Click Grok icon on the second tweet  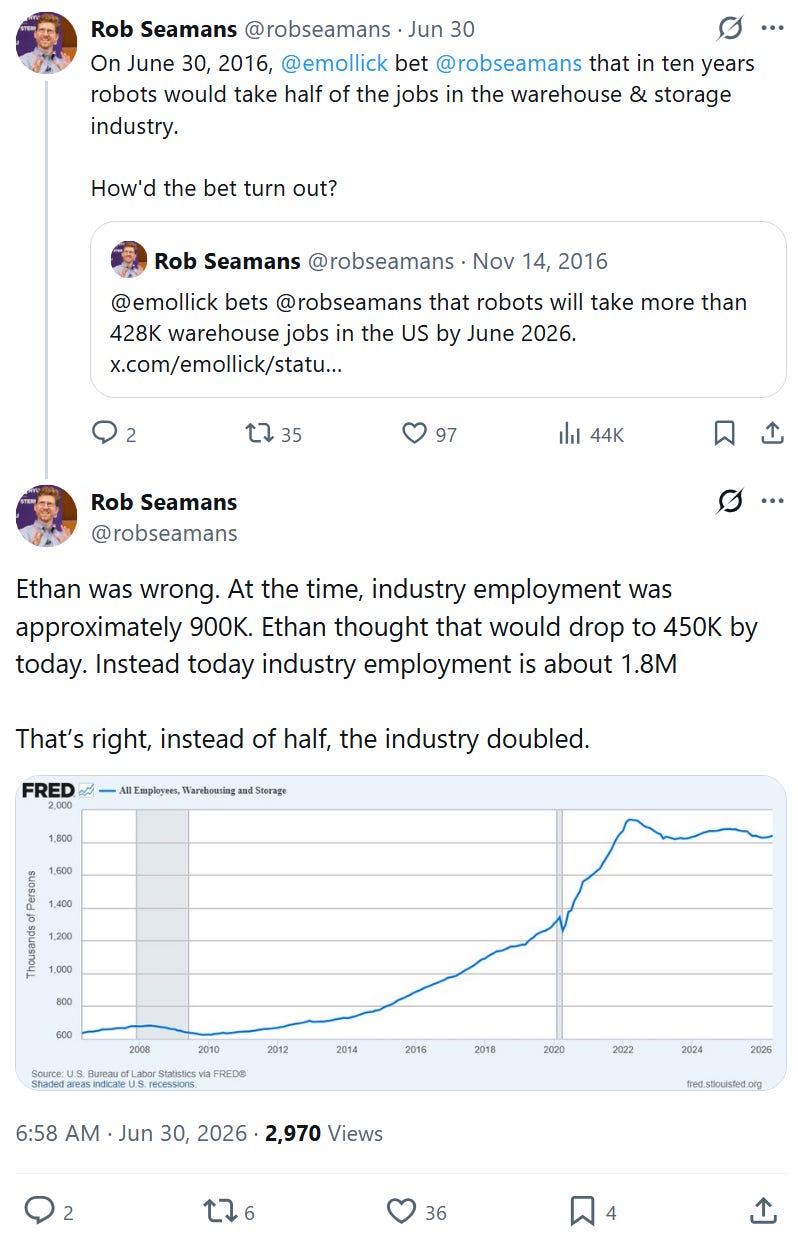coord(730,501)
